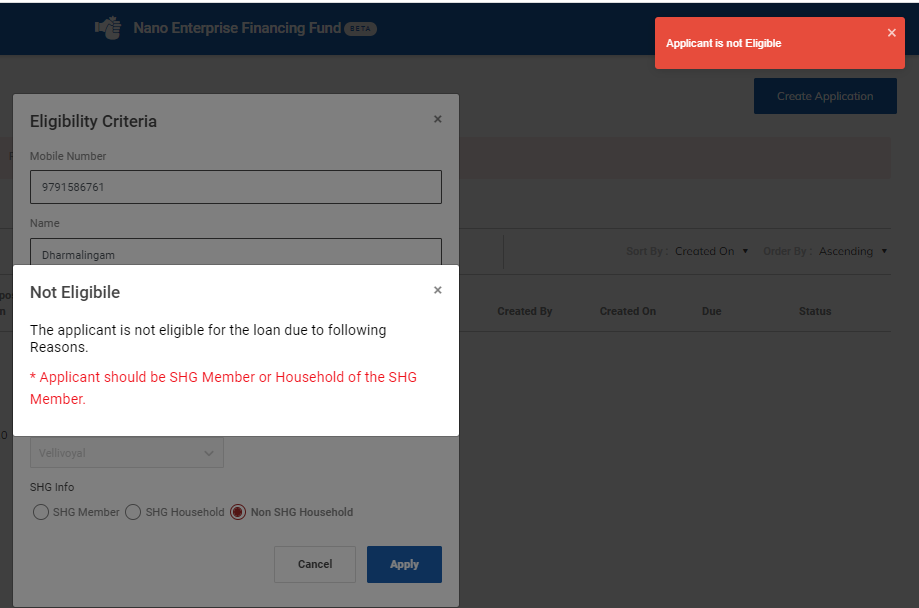Viewport: 919px width, 608px height.
Task: Click the Due column header
Action: pos(711,311)
